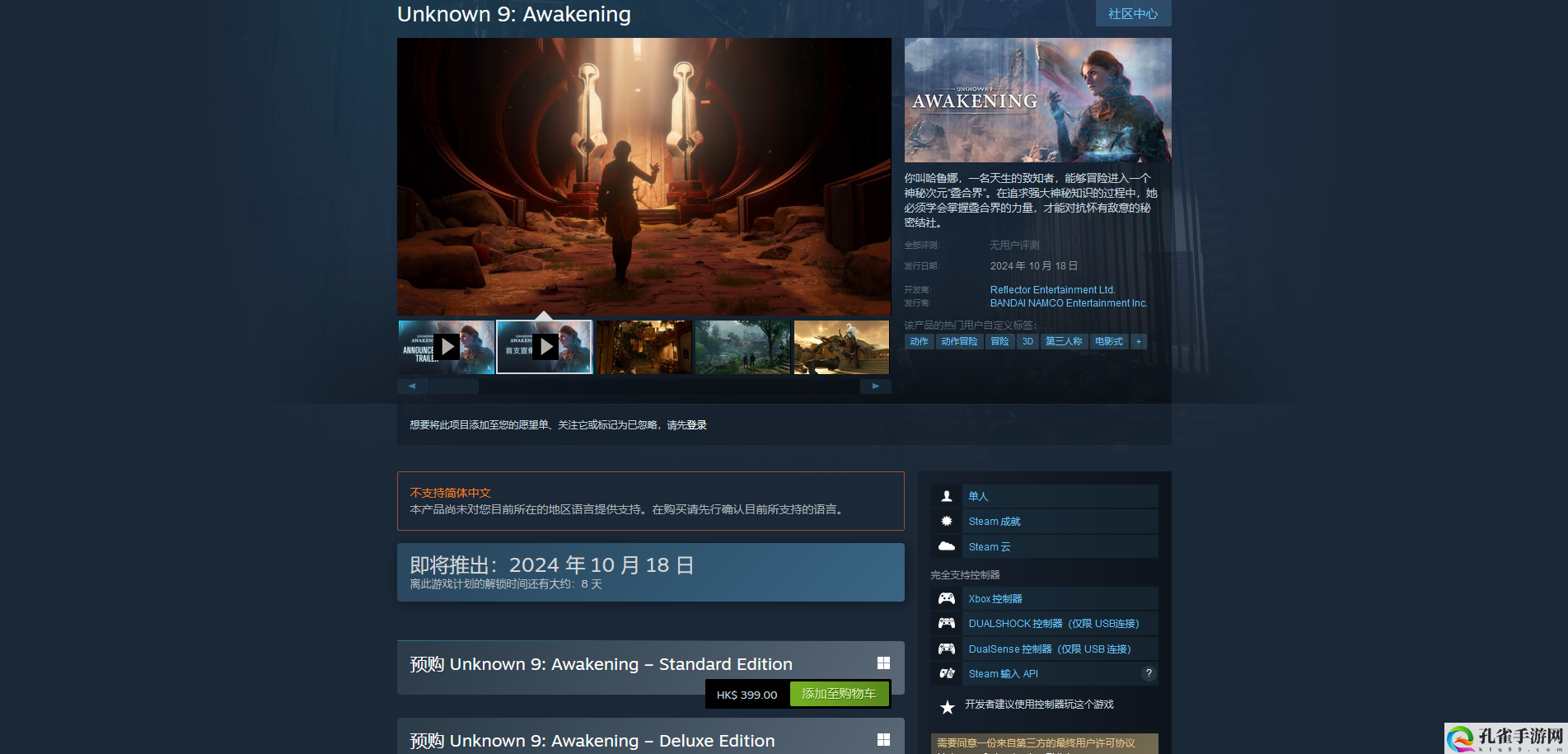Click the 不支持简体中文 warning heading
The width and height of the screenshot is (1568, 754).
pyautogui.click(x=451, y=493)
